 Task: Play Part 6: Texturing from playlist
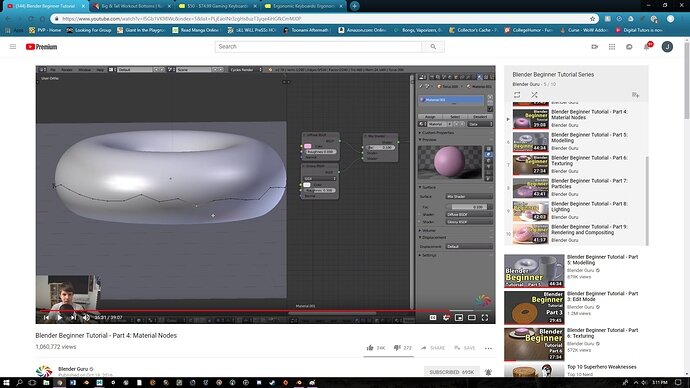tap(576, 165)
